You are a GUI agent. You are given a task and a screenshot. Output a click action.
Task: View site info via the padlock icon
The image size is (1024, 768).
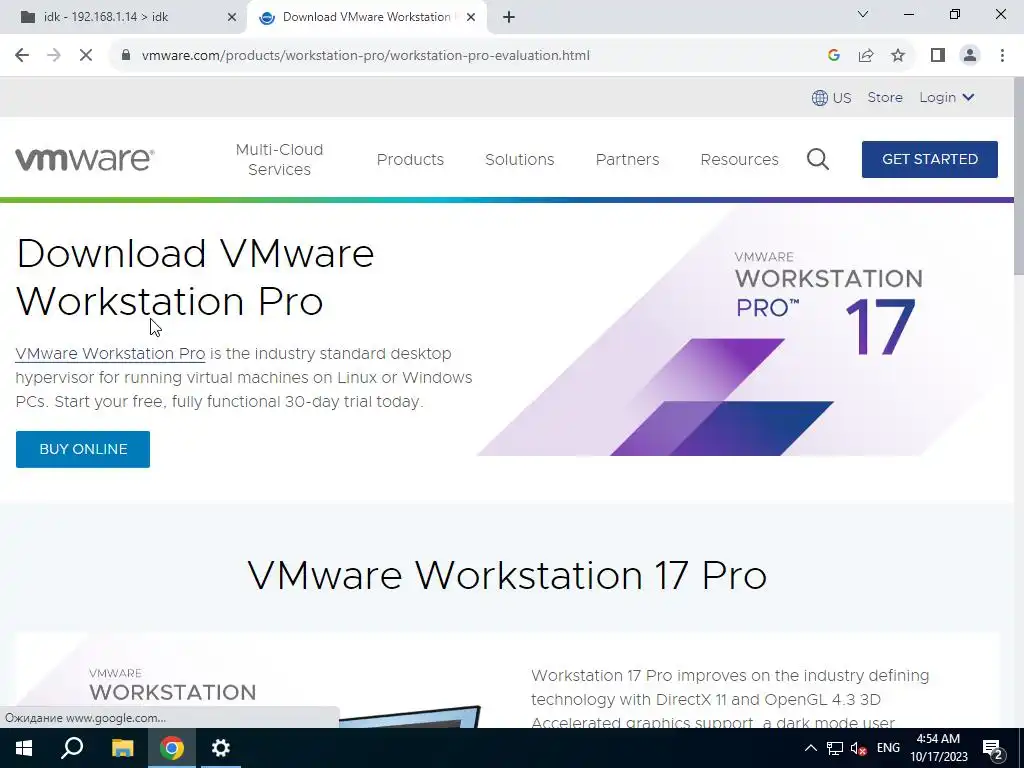[126, 56]
